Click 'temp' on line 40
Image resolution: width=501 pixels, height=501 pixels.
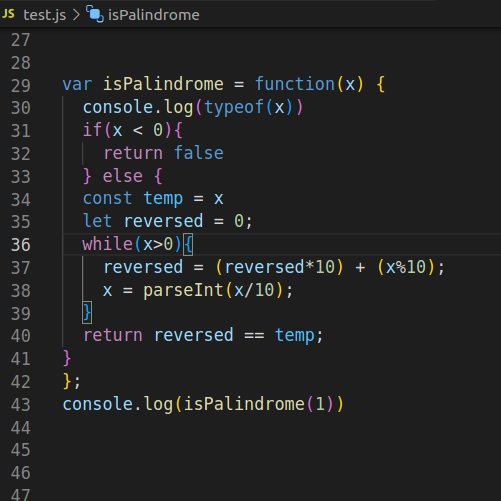295,336
